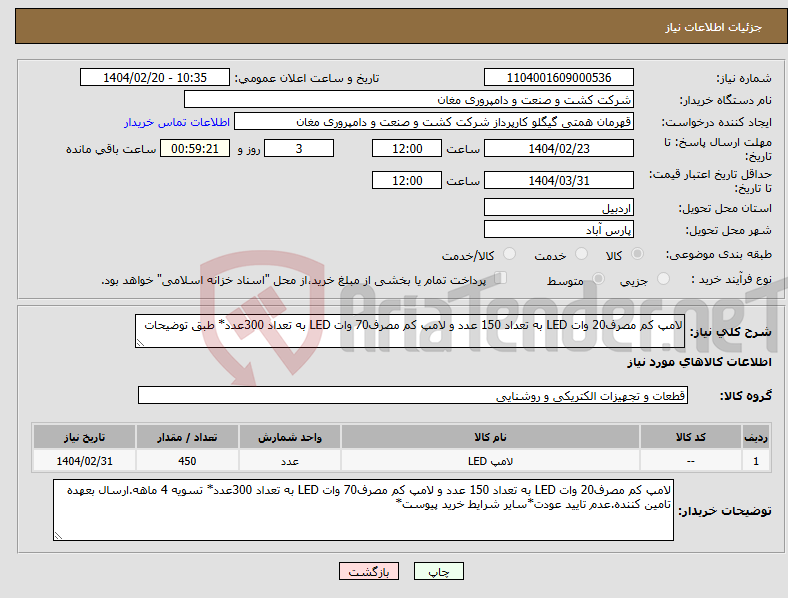The width and height of the screenshot is (788, 598).
Task: Click the remaining time field 00:59:21
Action: (195, 148)
